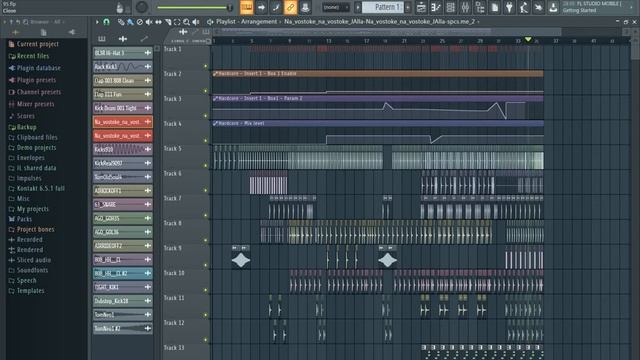Adjust the green master volume slider
This screenshot has width=640, height=360.
(194, 7)
